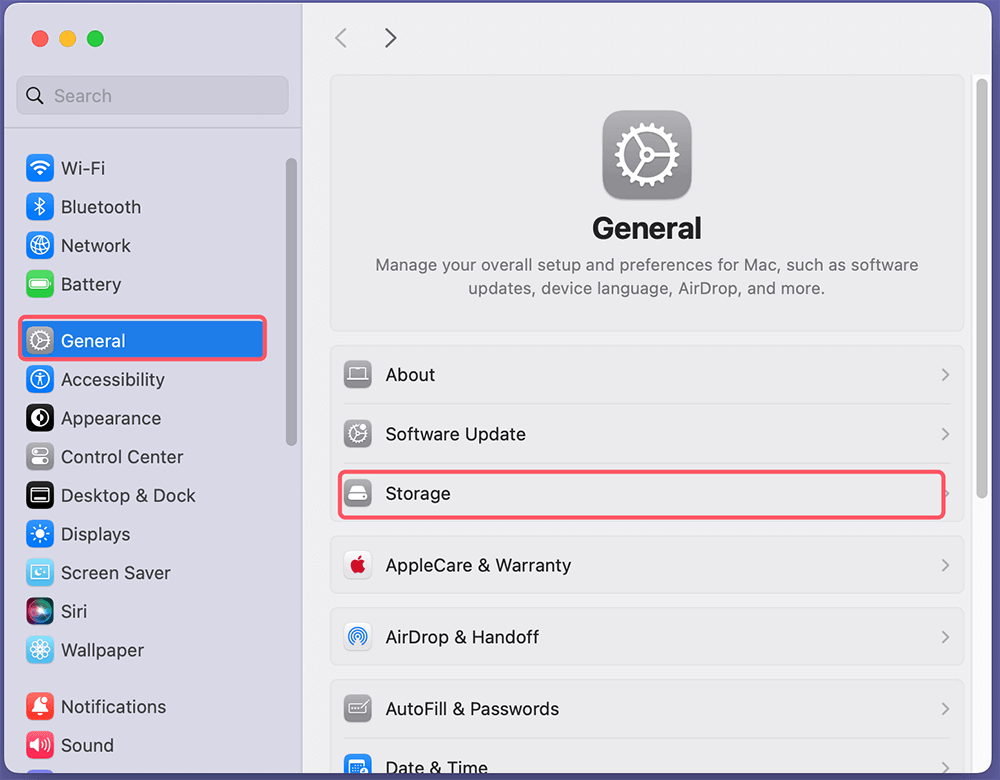Screen dimensions: 1000x780
Task: Open Software Update via its chevron
Action: (x=944, y=434)
